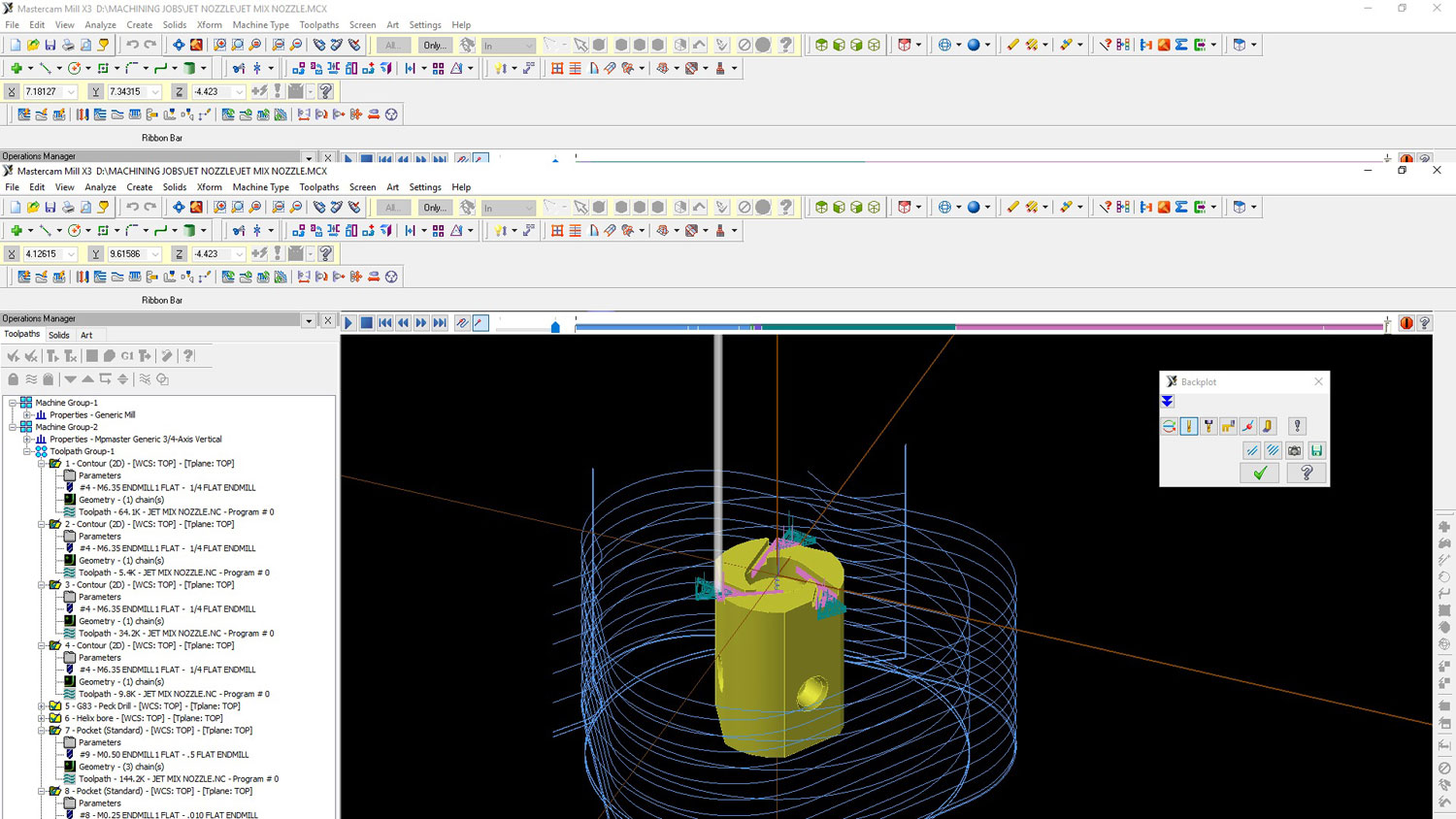
Task: Click Operations Manager help question icon
Action: pyautogui.click(x=188, y=356)
